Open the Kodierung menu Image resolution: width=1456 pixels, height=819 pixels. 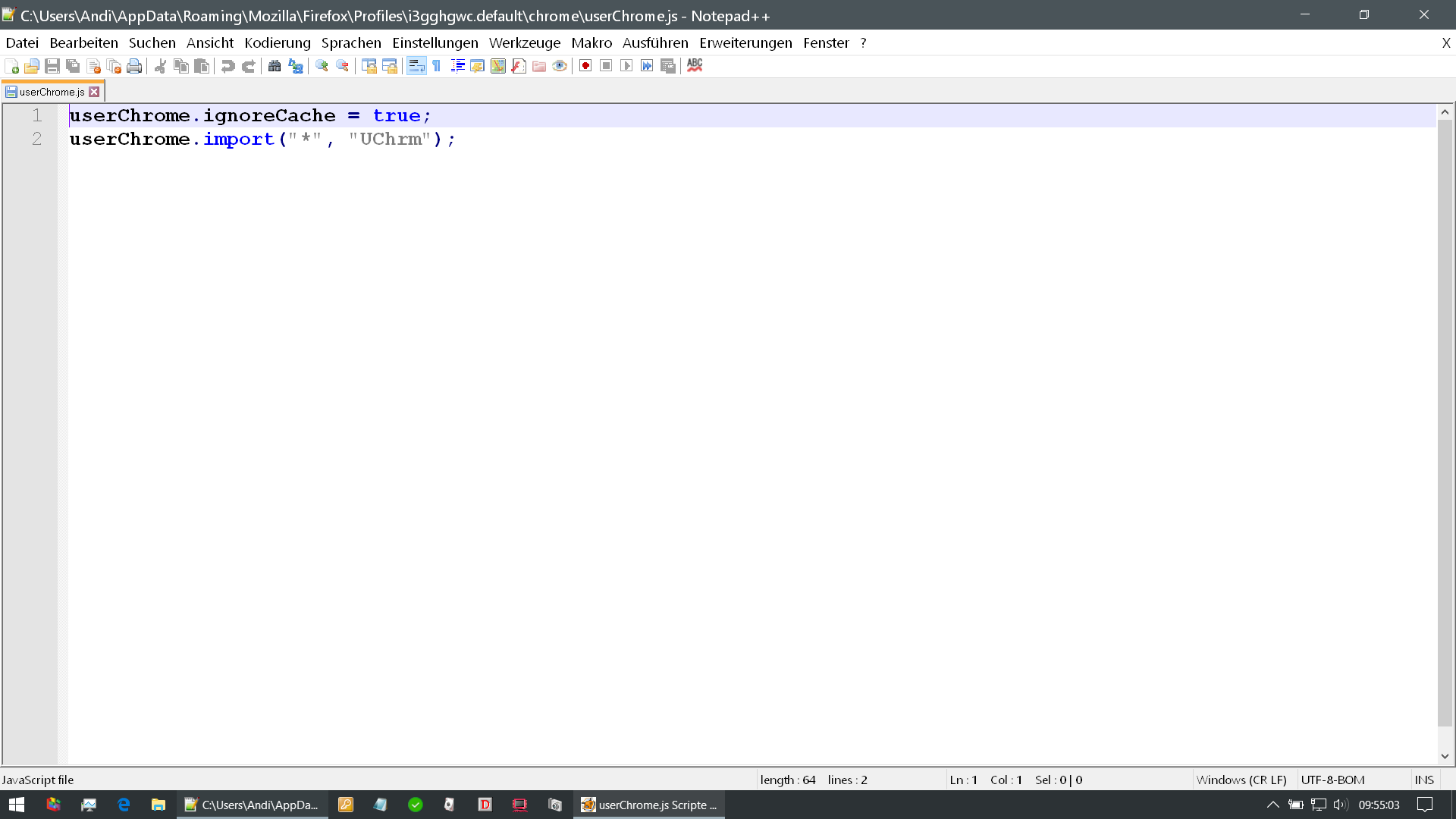(277, 43)
